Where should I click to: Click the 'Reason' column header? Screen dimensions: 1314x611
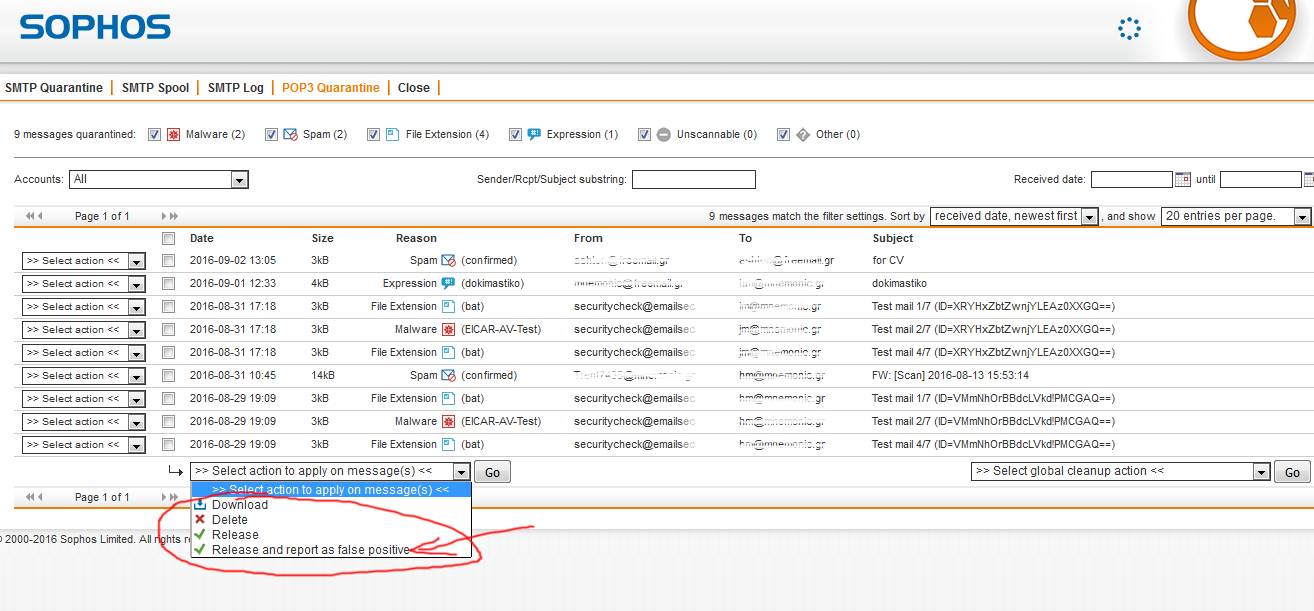[416, 238]
